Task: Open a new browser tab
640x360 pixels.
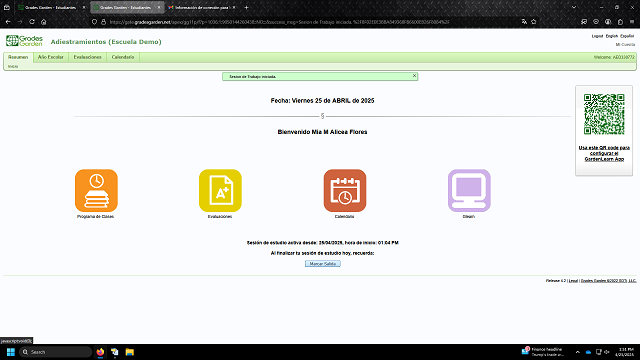Action: pyautogui.click(x=246, y=7)
